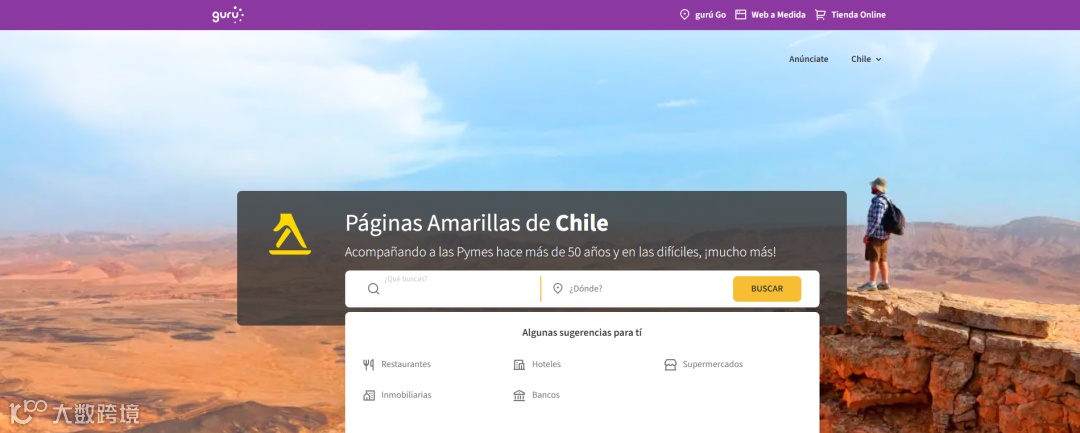Click the Restaurantes fork and knife icon
This screenshot has width=1080, height=433.
368,365
